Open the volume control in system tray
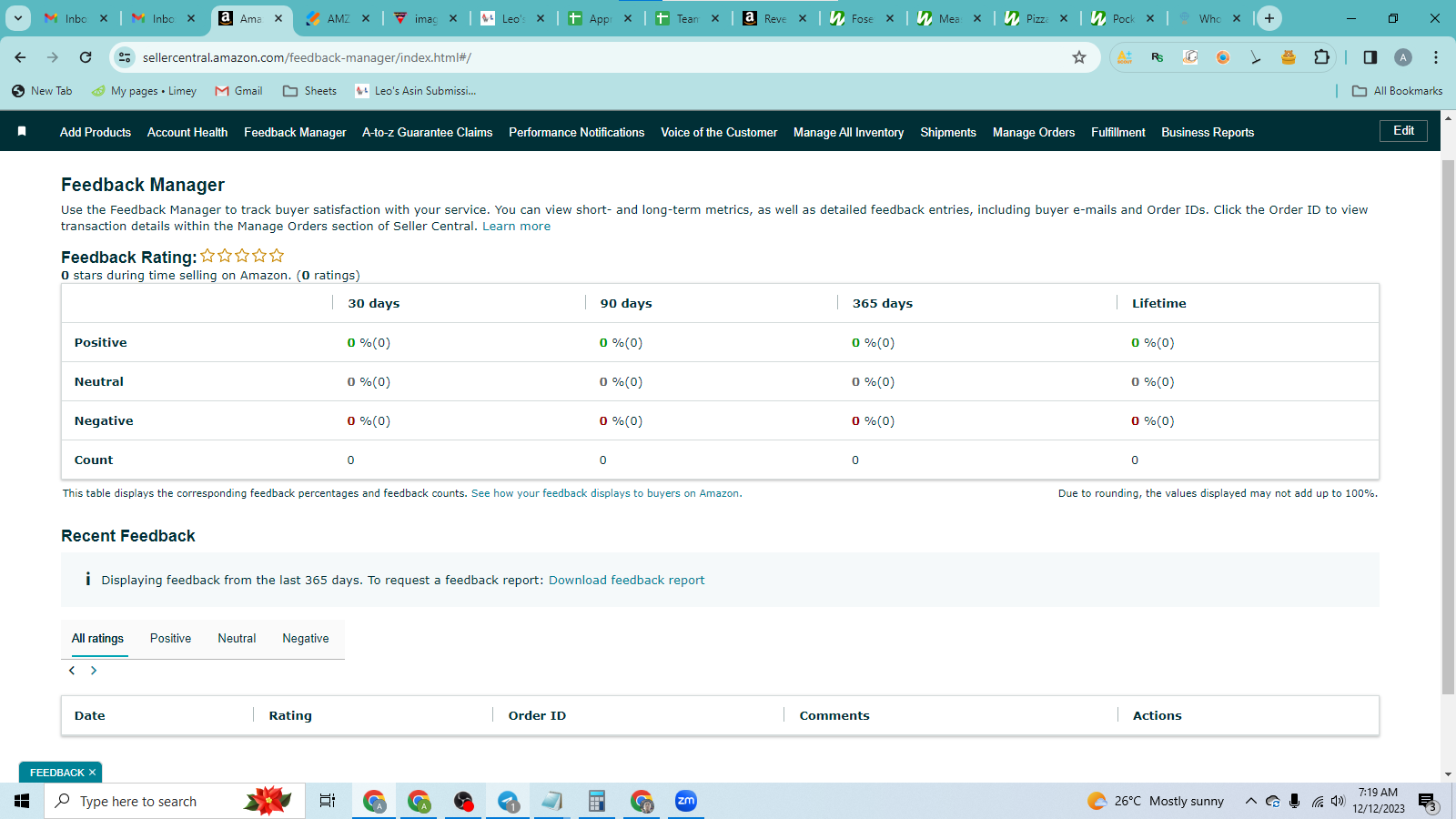Image resolution: width=1456 pixels, height=819 pixels. (x=1338, y=801)
